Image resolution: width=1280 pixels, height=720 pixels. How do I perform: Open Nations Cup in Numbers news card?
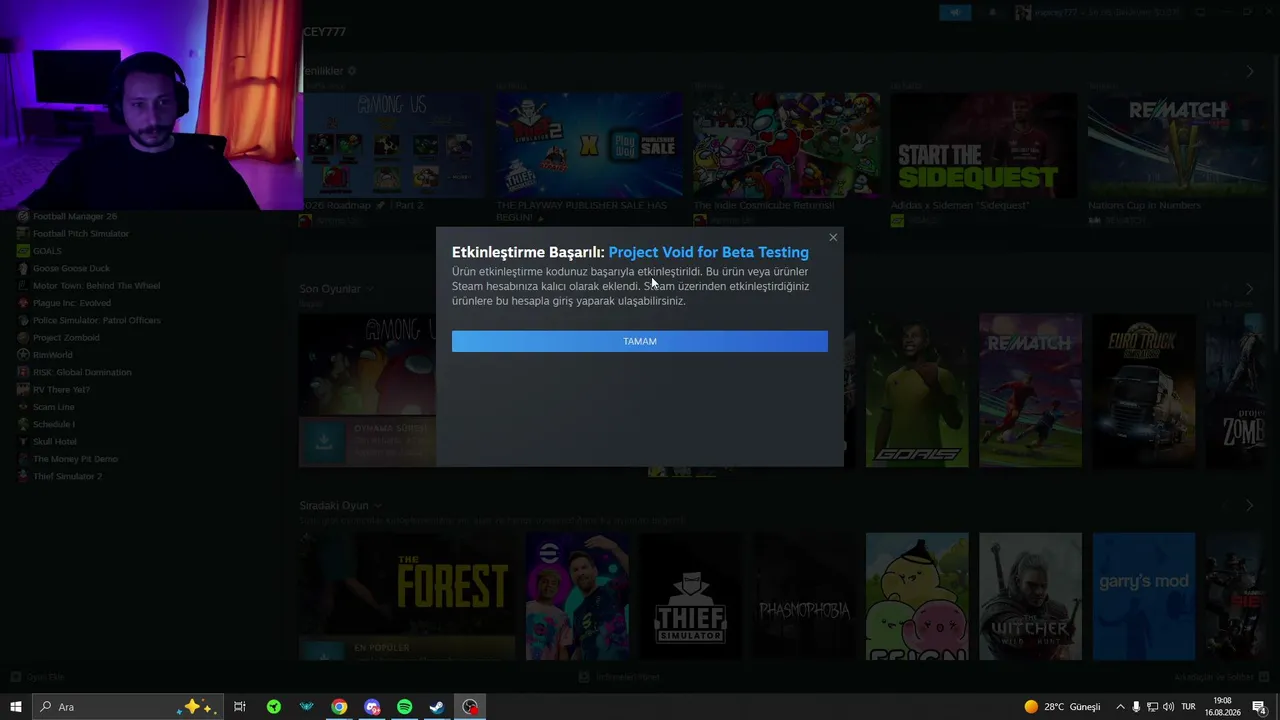[1181, 146]
